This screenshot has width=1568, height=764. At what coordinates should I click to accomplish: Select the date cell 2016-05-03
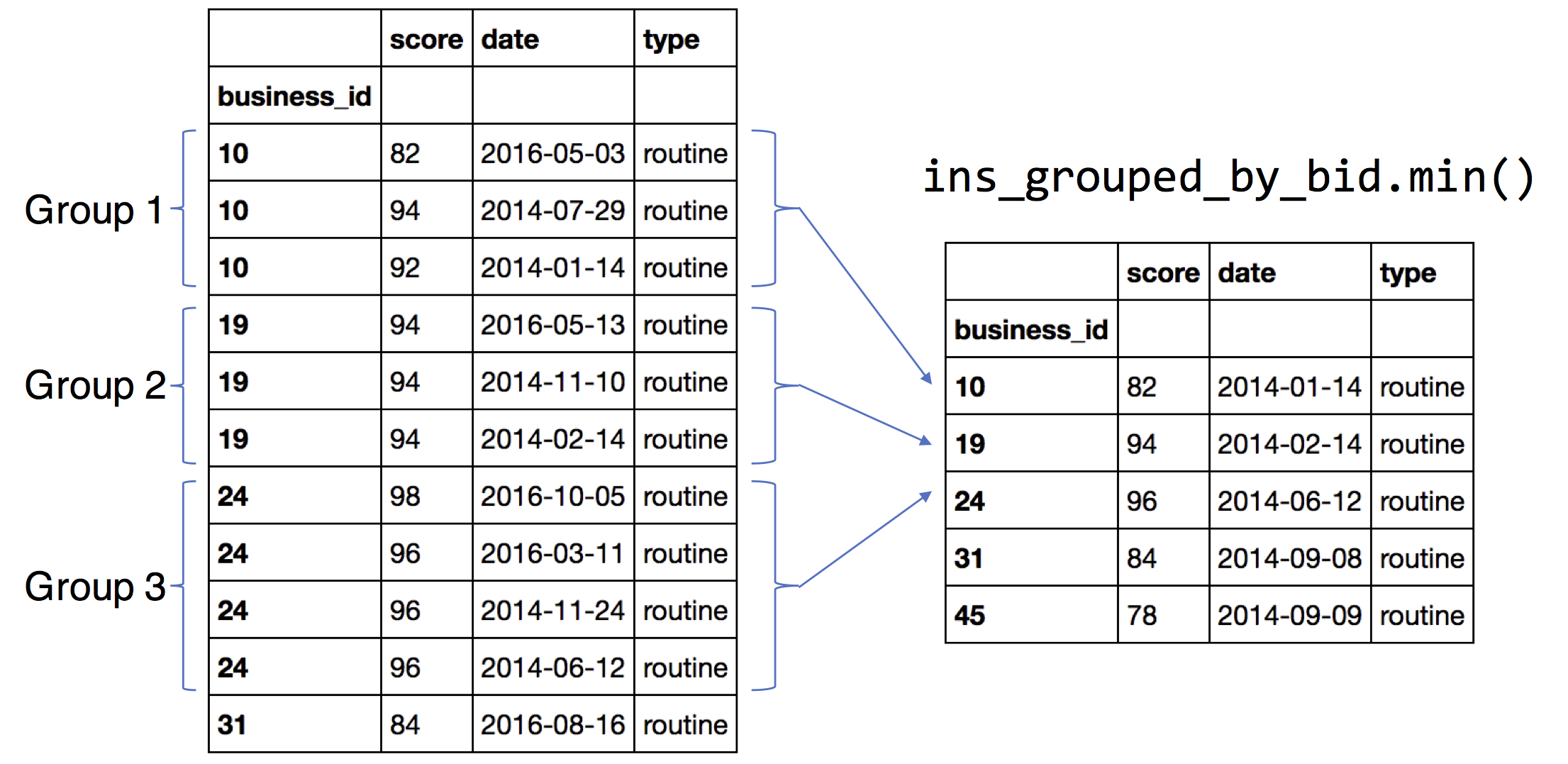(552, 153)
